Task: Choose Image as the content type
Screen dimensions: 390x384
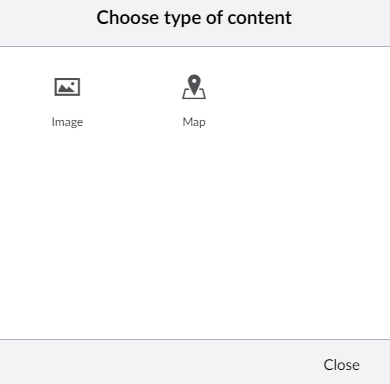Action: (67, 102)
